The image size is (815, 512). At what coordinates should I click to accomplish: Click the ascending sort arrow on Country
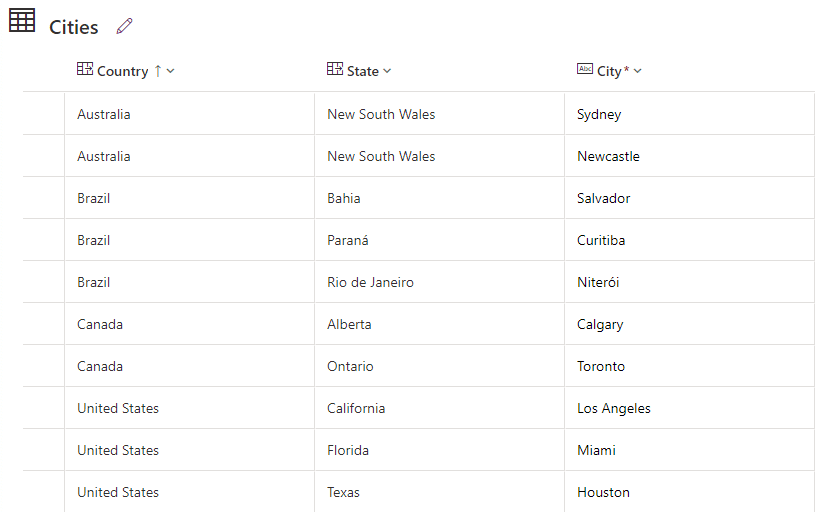point(157,71)
